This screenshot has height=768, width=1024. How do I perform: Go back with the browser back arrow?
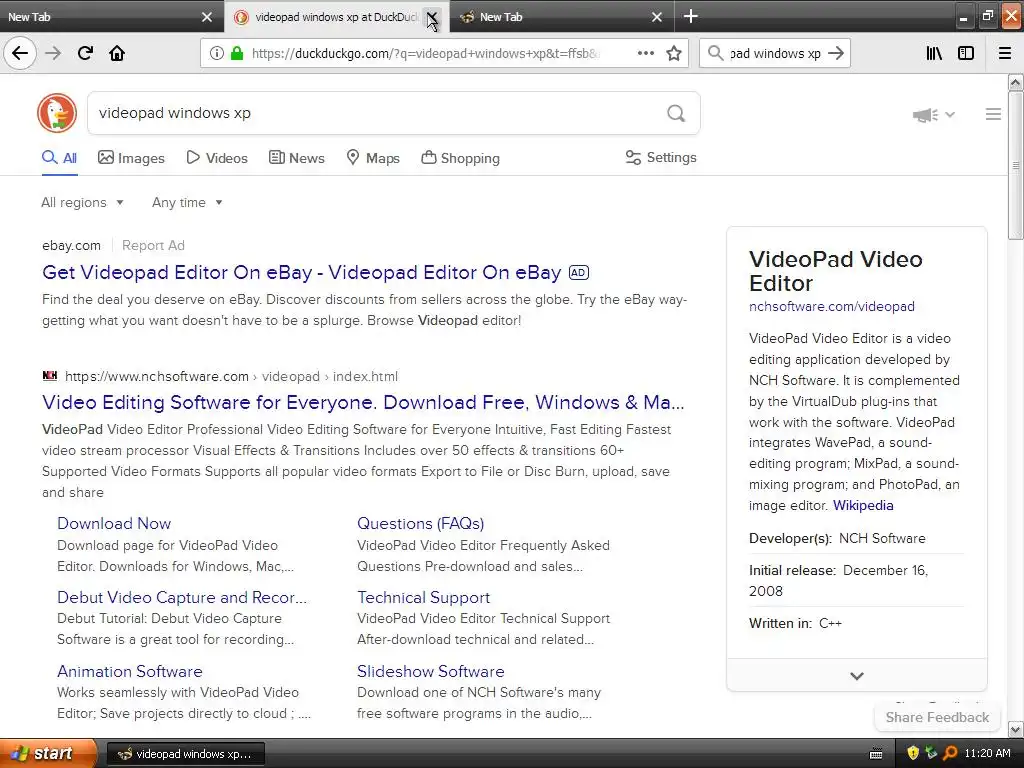pyautogui.click(x=20, y=53)
